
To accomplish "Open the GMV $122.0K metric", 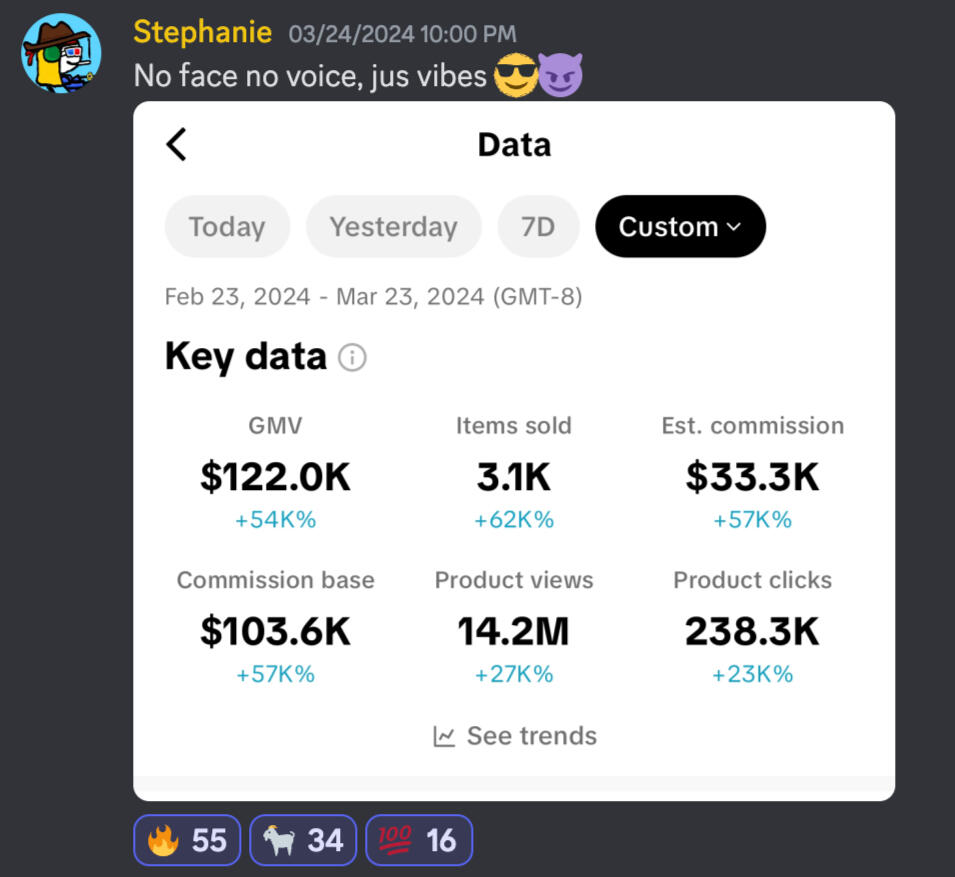I will [x=275, y=476].
